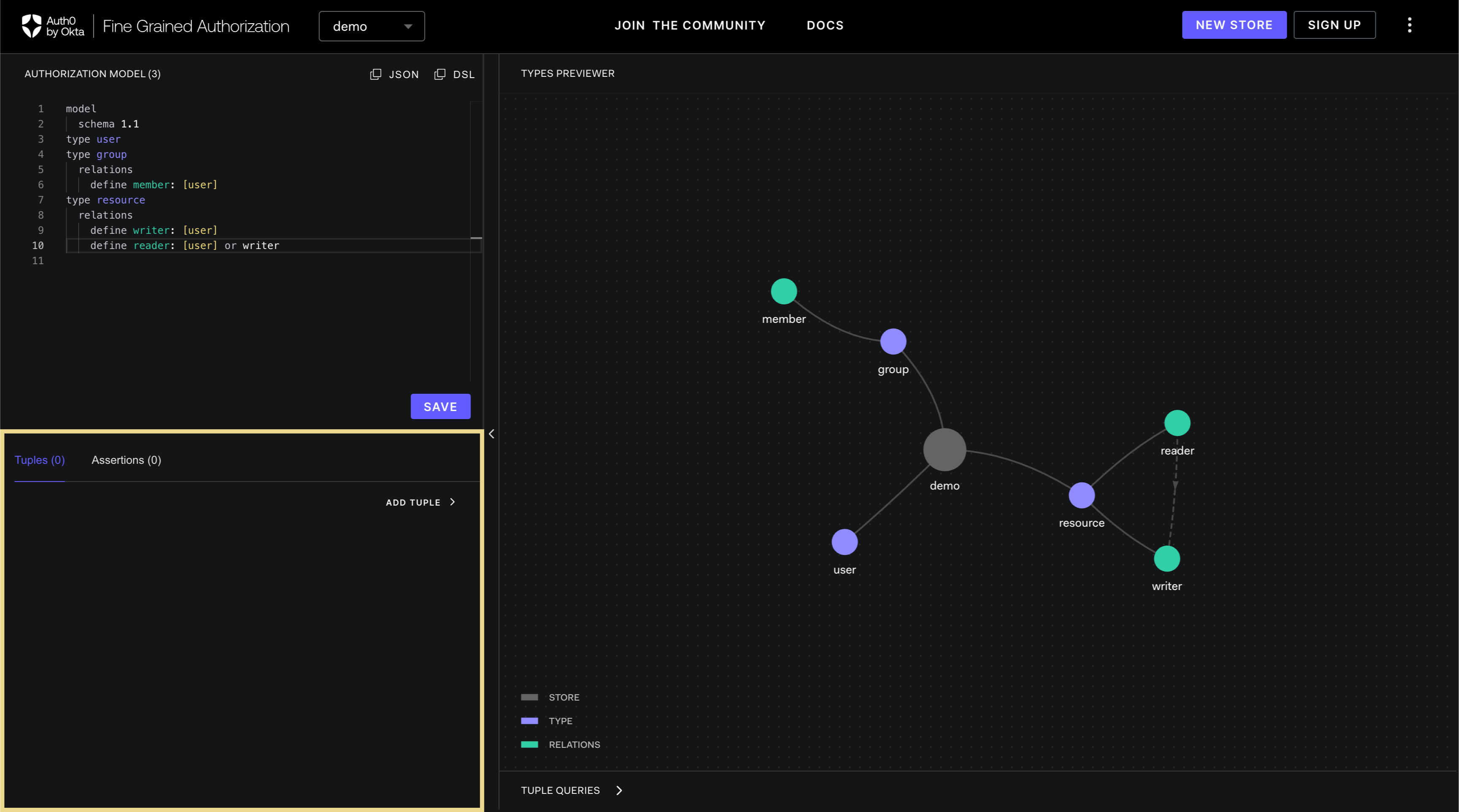Open the demo store dropdown
The height and width of the screenshot is (812, 1459).
[x=371, y=26]
